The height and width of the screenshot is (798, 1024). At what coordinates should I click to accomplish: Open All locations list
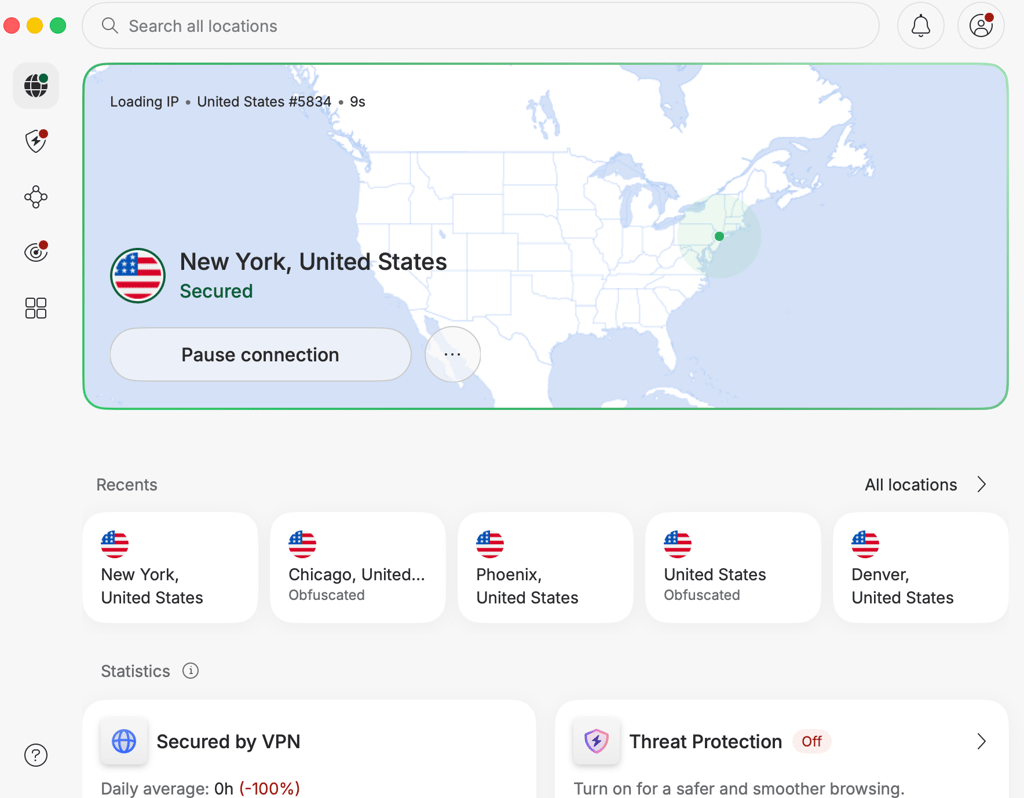click(x=910, y=485)
